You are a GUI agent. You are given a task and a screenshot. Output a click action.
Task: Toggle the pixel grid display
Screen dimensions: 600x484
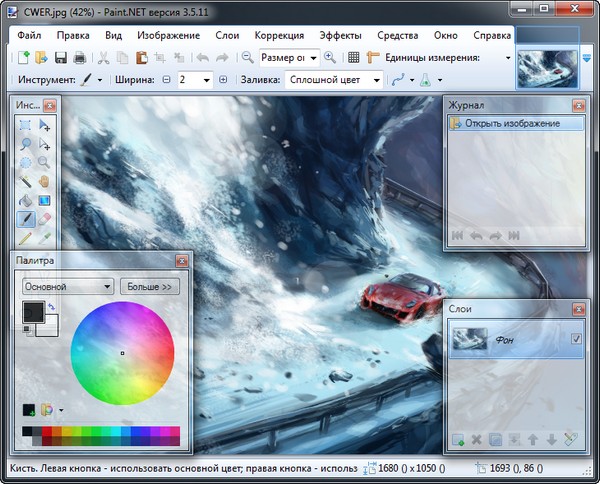click(353, 58)
